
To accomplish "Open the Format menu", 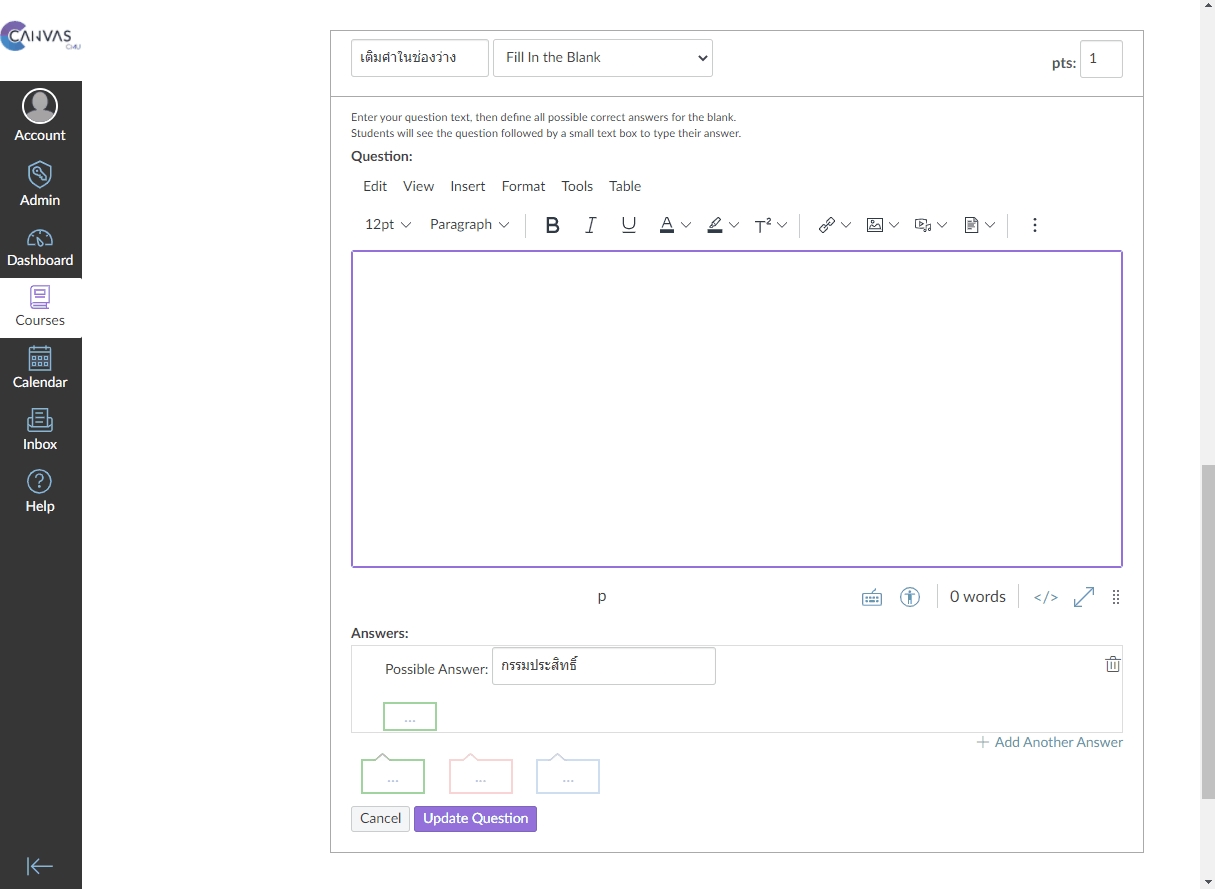I will click(523, 186).
